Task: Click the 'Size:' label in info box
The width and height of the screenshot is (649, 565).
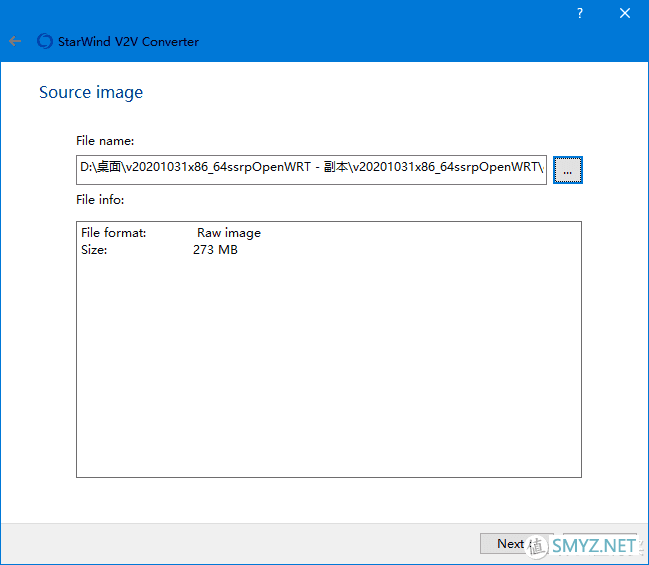Action: (94, 250)
